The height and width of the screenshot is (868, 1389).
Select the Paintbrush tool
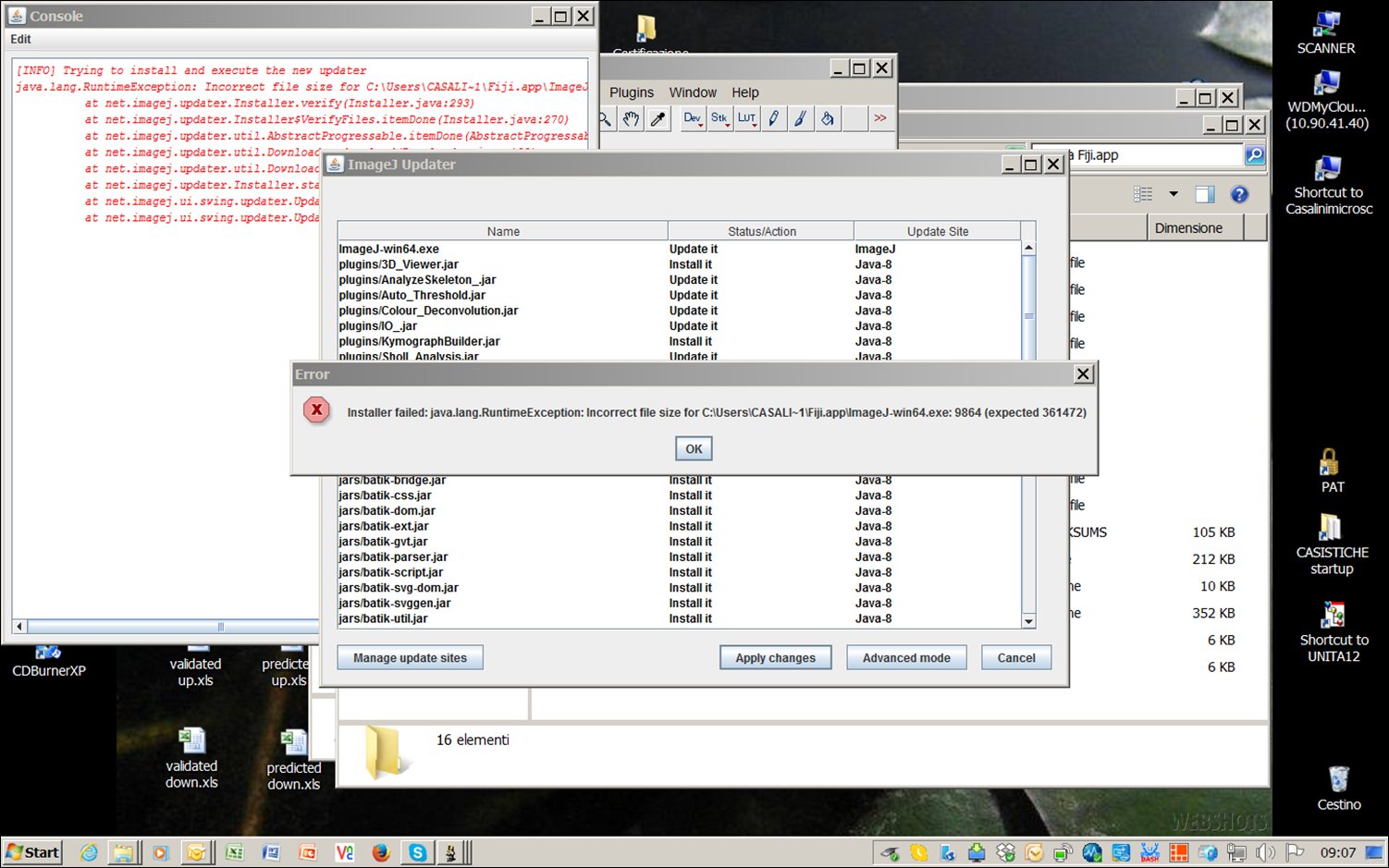coord(801,118)
